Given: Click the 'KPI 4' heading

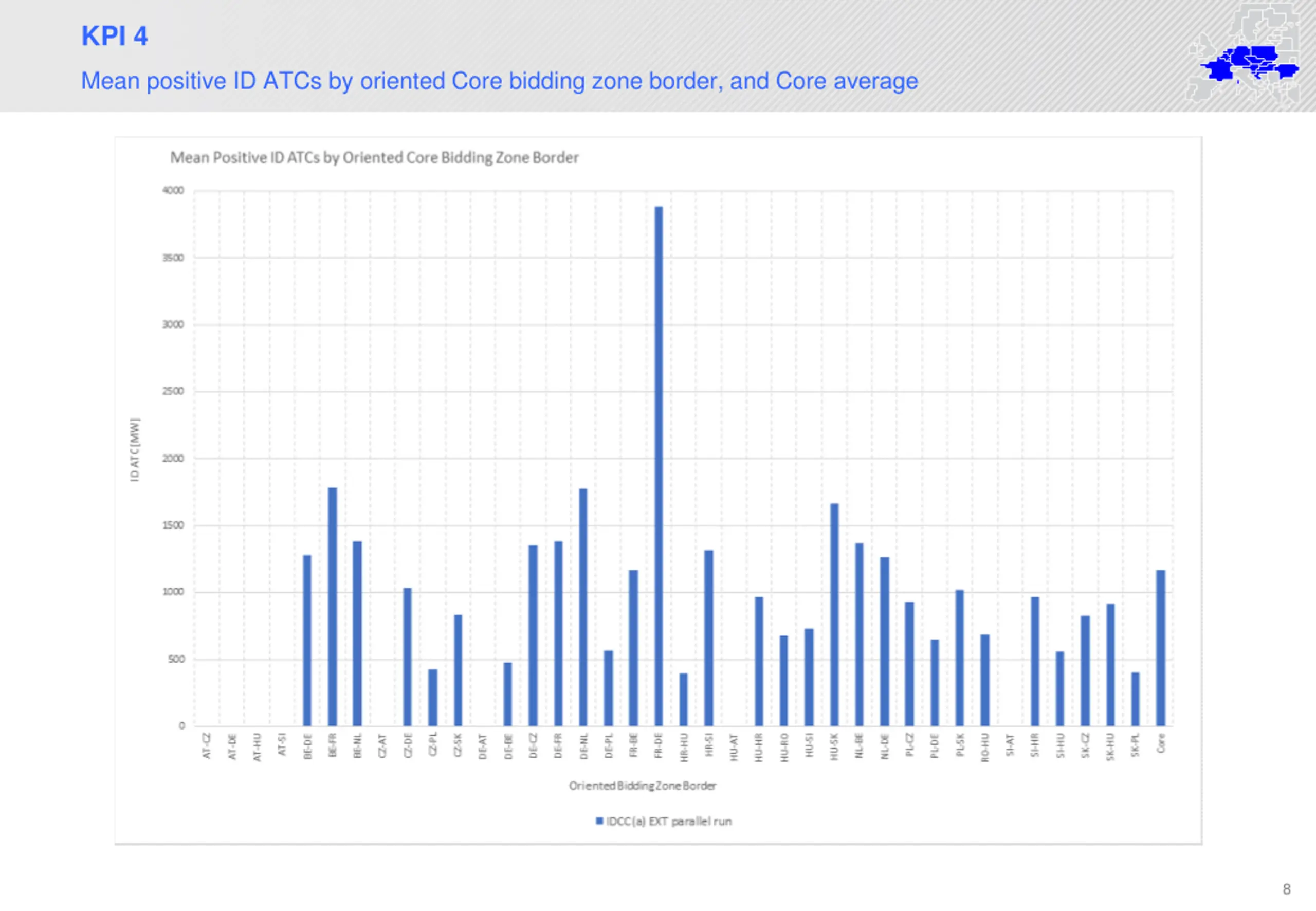Looking at the screenshot, I should click(x=114, y=36).
